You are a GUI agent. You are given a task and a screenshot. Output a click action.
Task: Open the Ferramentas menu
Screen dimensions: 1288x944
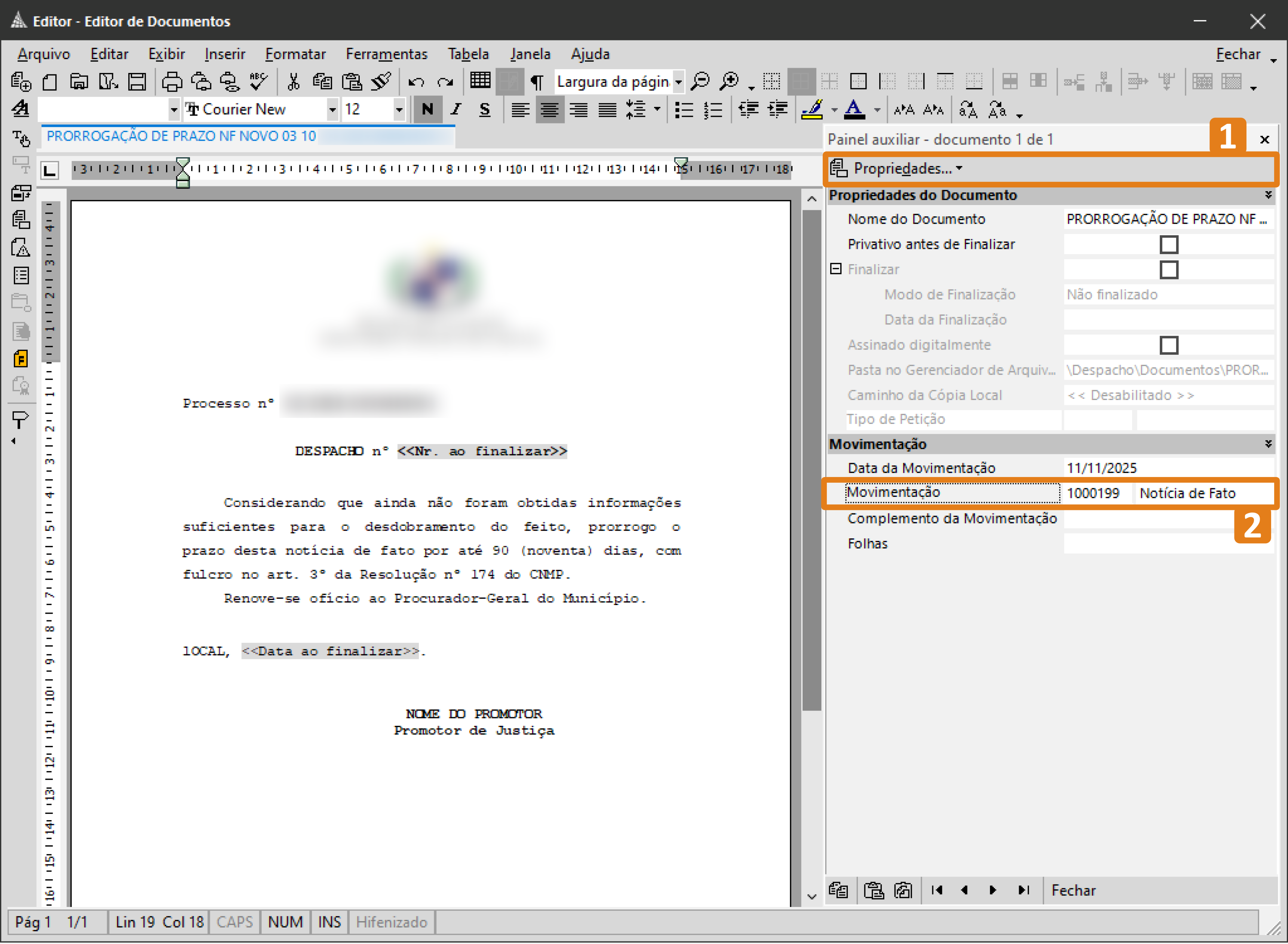[x=387, y=54]
